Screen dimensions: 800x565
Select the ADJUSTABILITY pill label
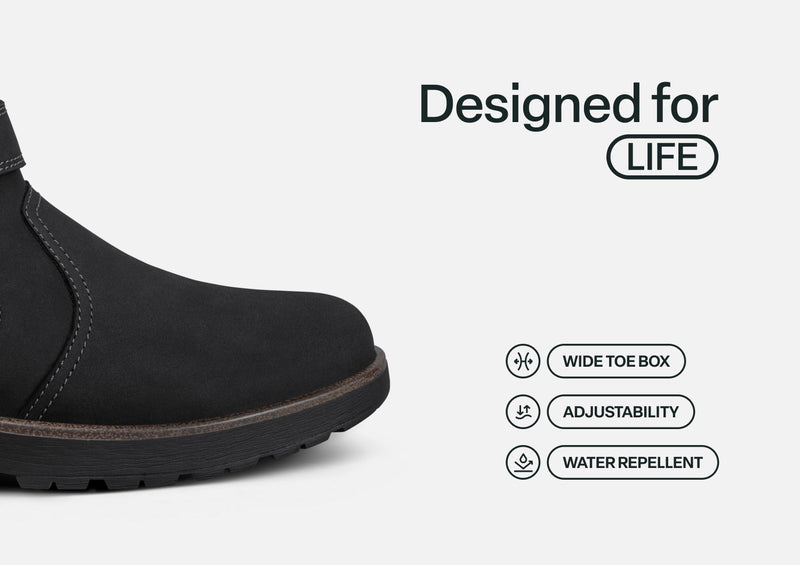(x=620, y=411)
